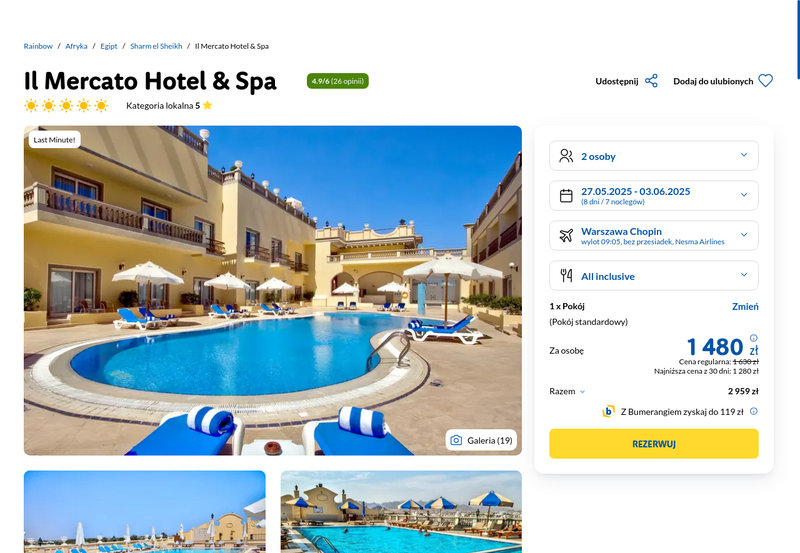
Task: Click Zmień to change the room
Action: click(745, 307)
